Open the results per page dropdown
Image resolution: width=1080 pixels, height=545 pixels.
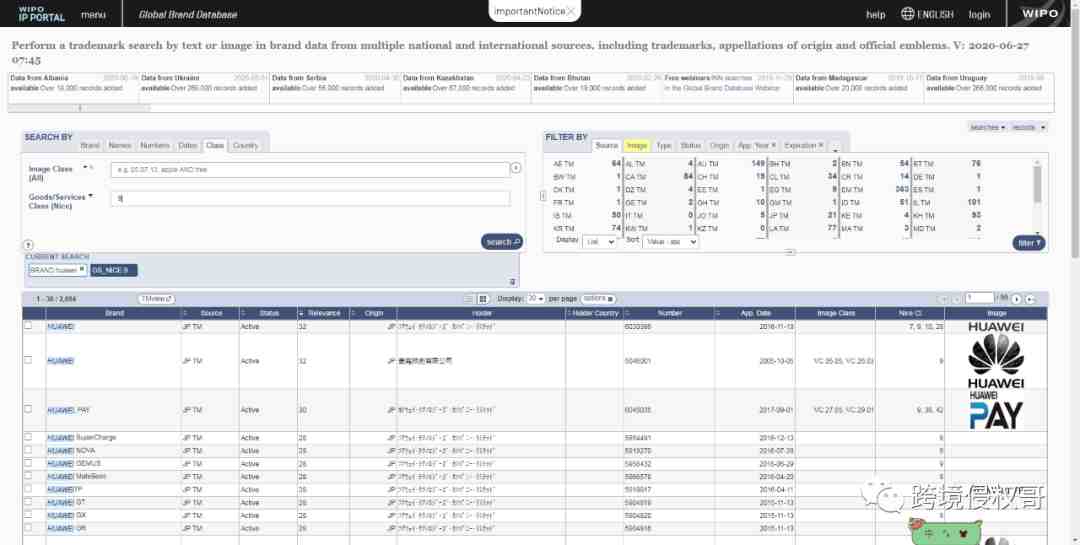click(535, 299)
